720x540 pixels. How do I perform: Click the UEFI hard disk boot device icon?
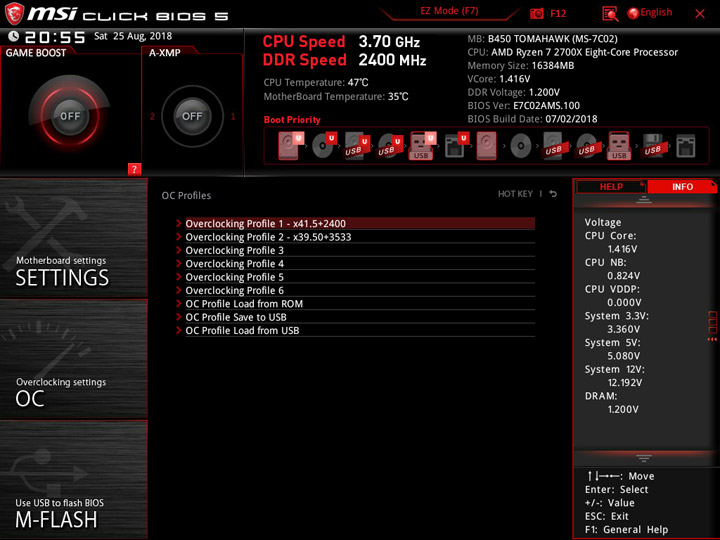tap(290, 146)
